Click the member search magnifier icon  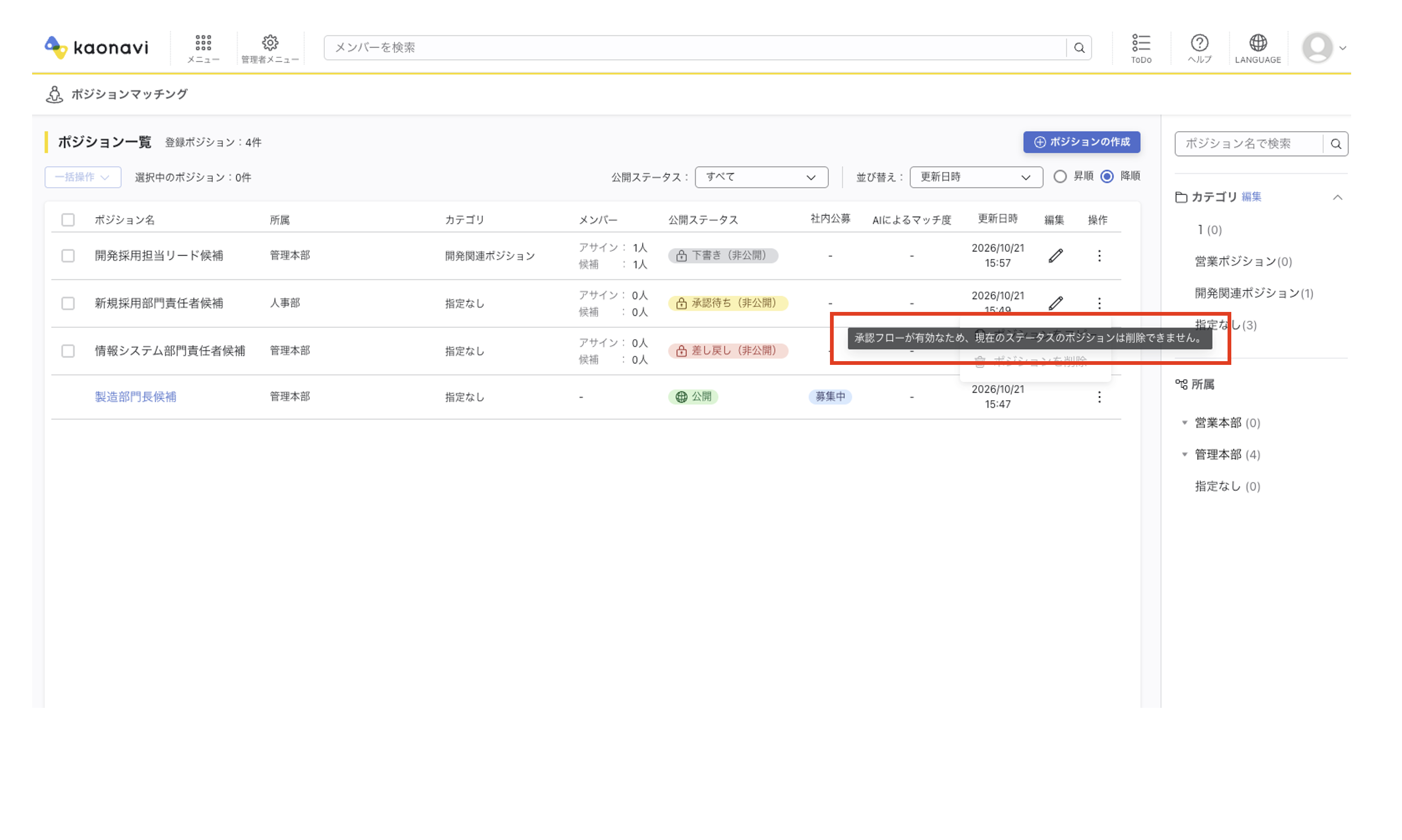tap(1079, 48)
